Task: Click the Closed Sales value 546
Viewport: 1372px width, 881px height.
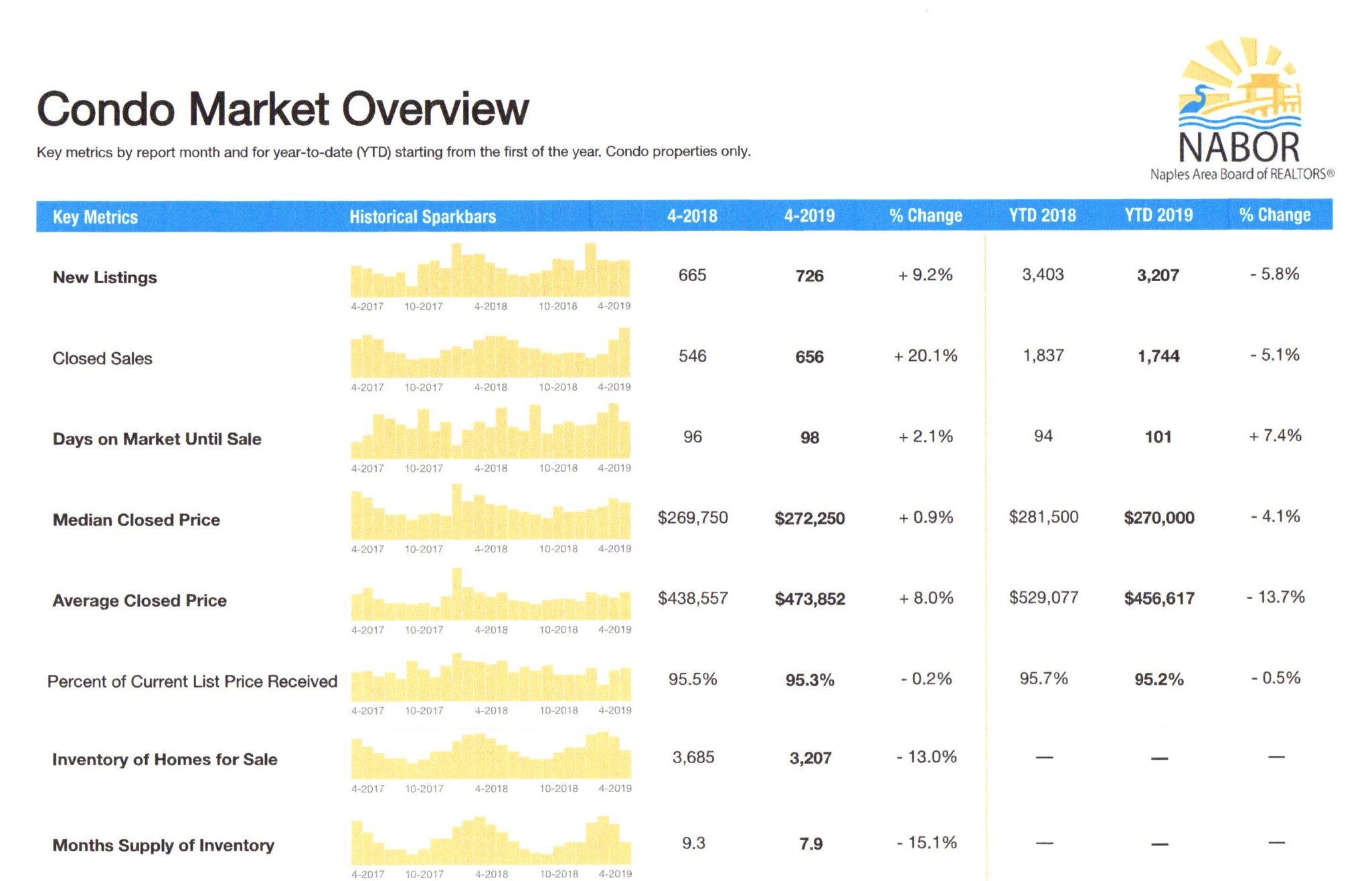Action: pos(692,356)
